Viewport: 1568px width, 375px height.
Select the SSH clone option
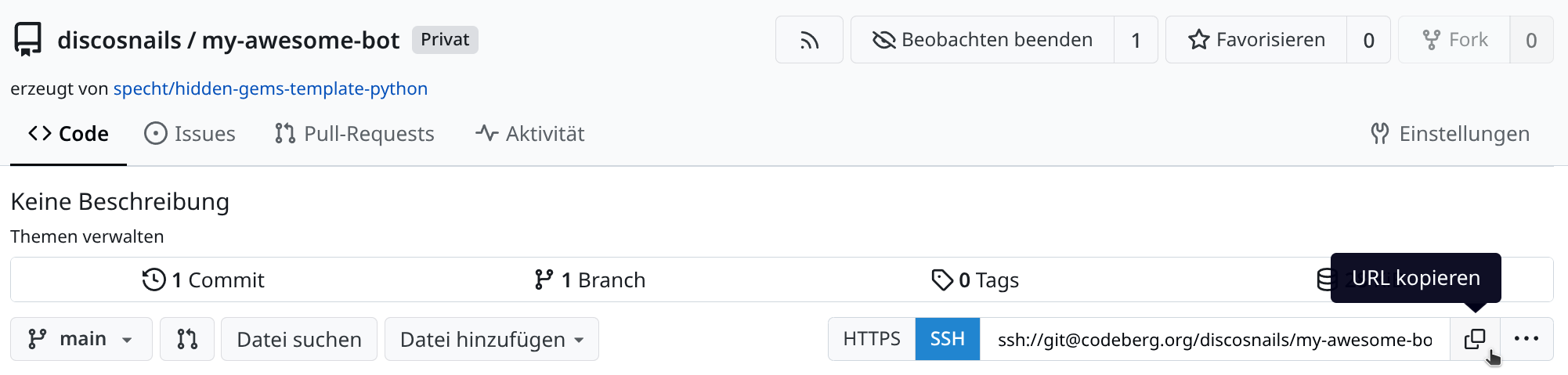(947, 339)
